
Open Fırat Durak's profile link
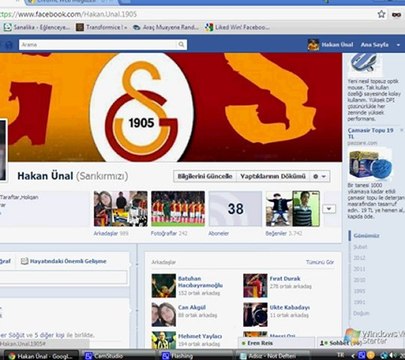tap(285, 278)
